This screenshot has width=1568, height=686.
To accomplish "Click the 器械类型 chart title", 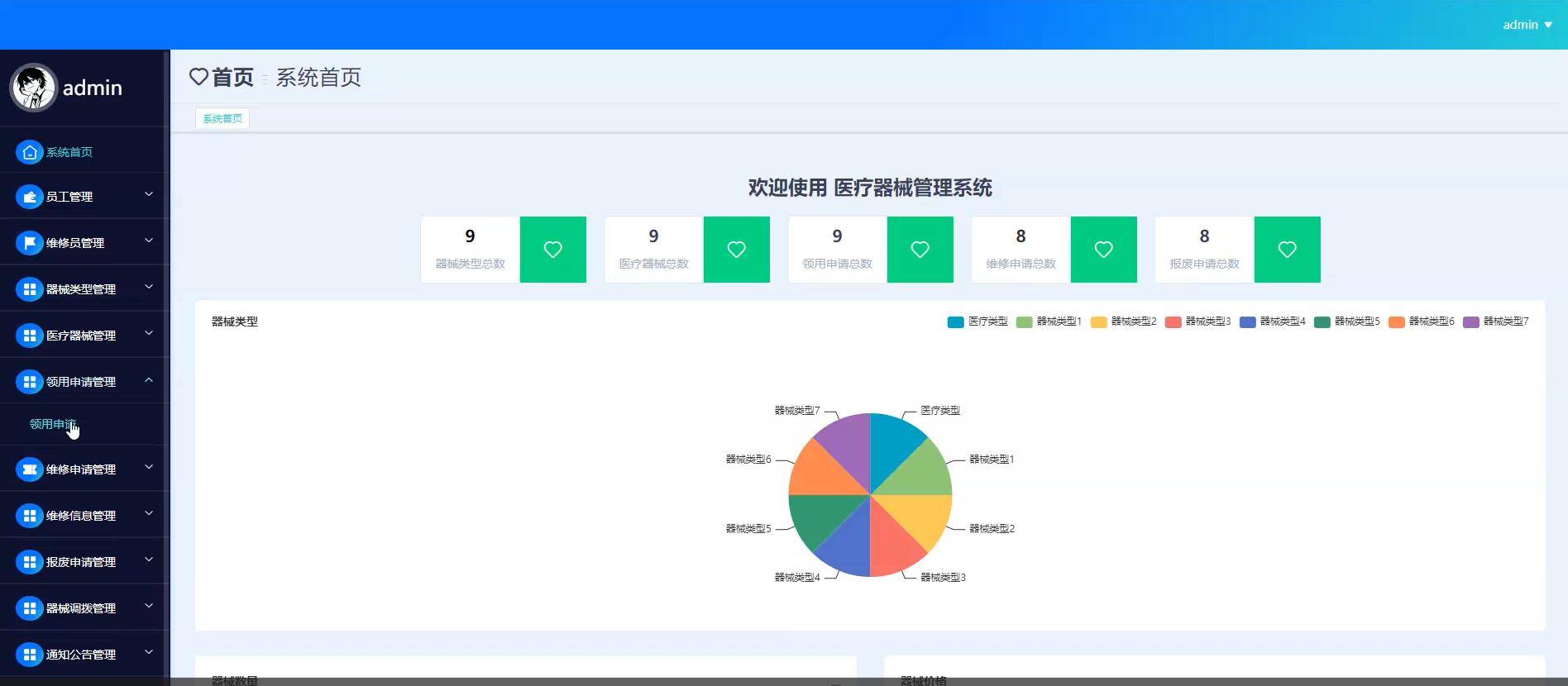I will (235, 322).
